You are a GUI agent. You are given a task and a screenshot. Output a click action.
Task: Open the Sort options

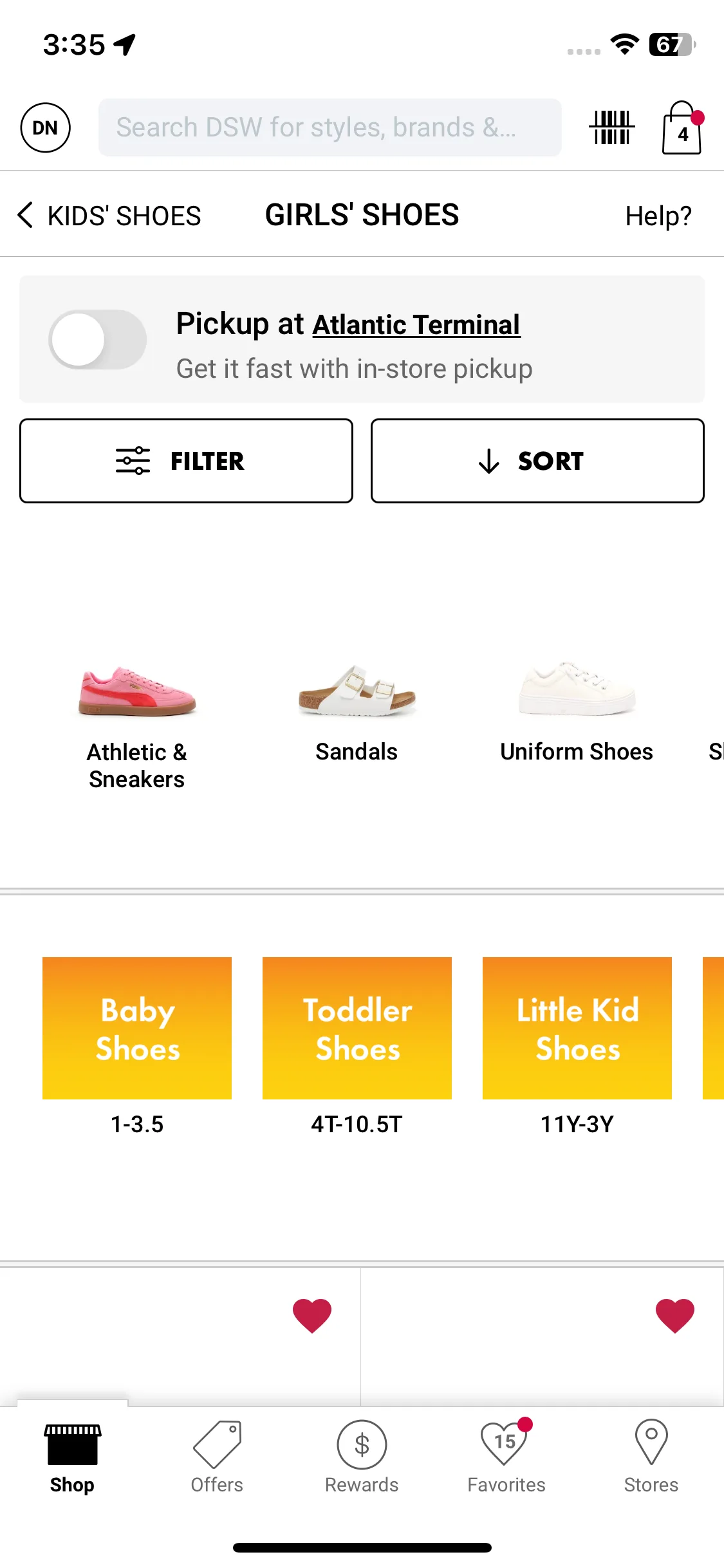click(x=537, y=461)
